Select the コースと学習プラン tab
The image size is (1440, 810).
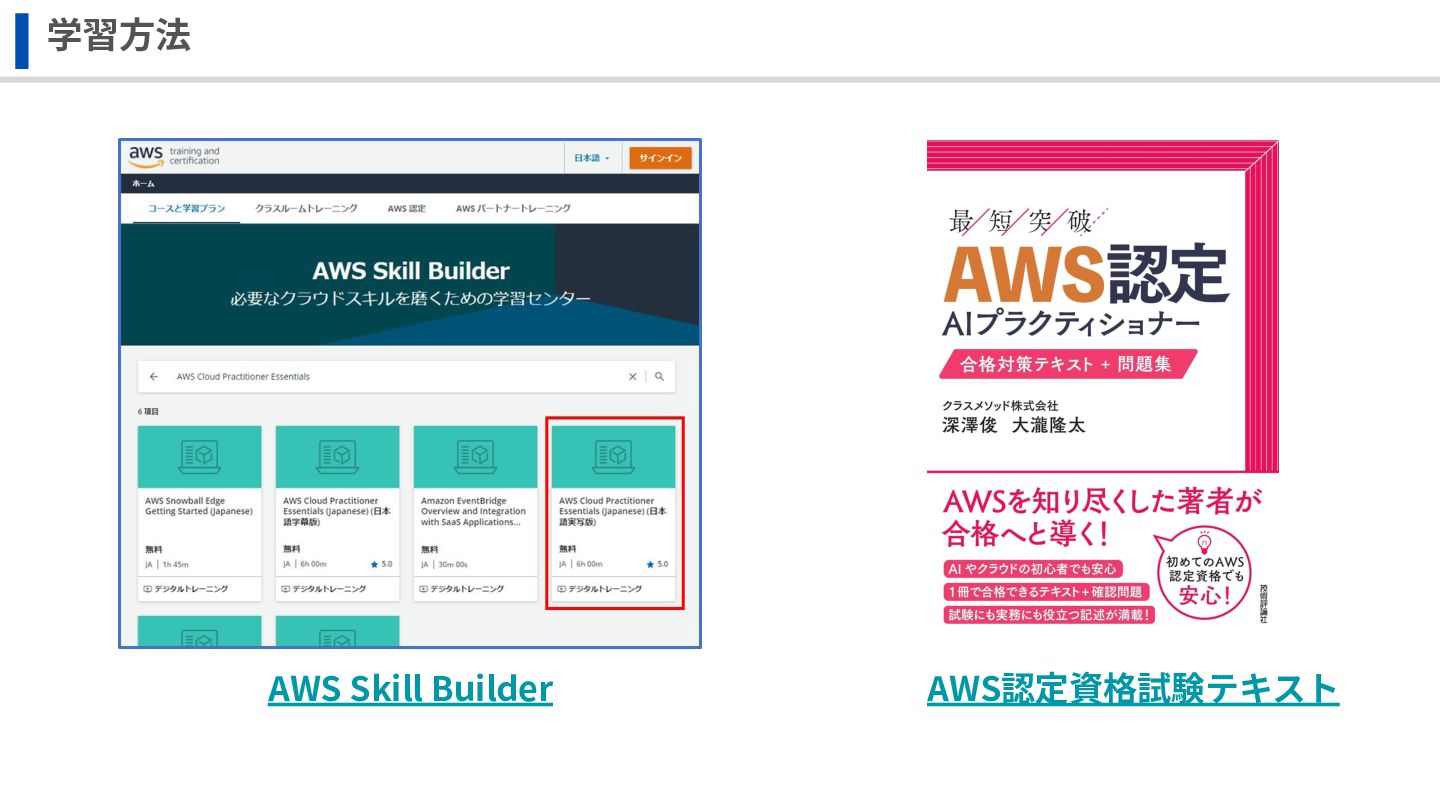click(x=187, y=208)
